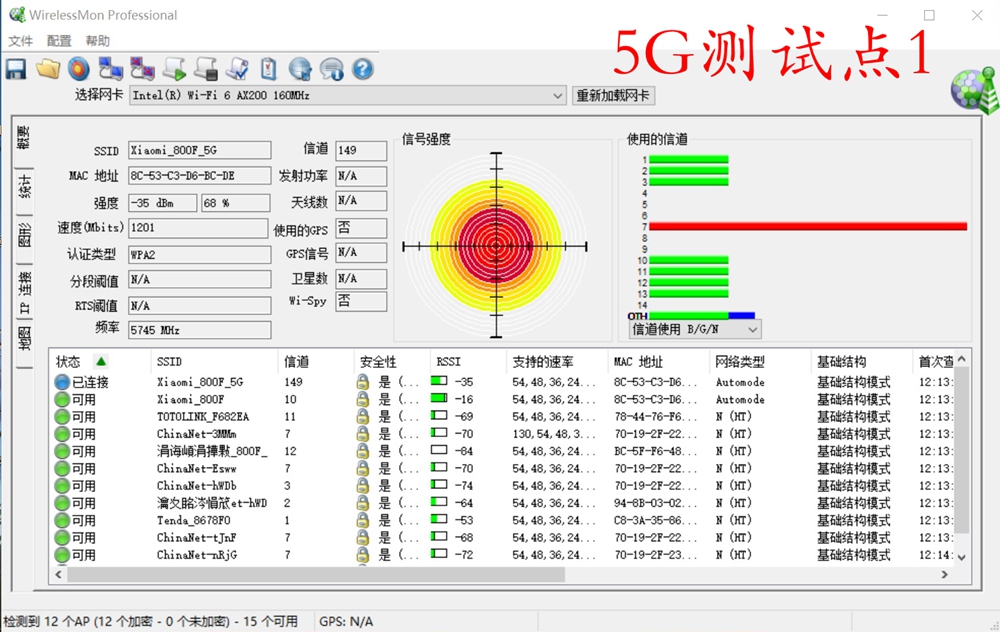Open a log file via the folder icon
This screenshot has width=1000, height=632.
click(x=49, y=68)
